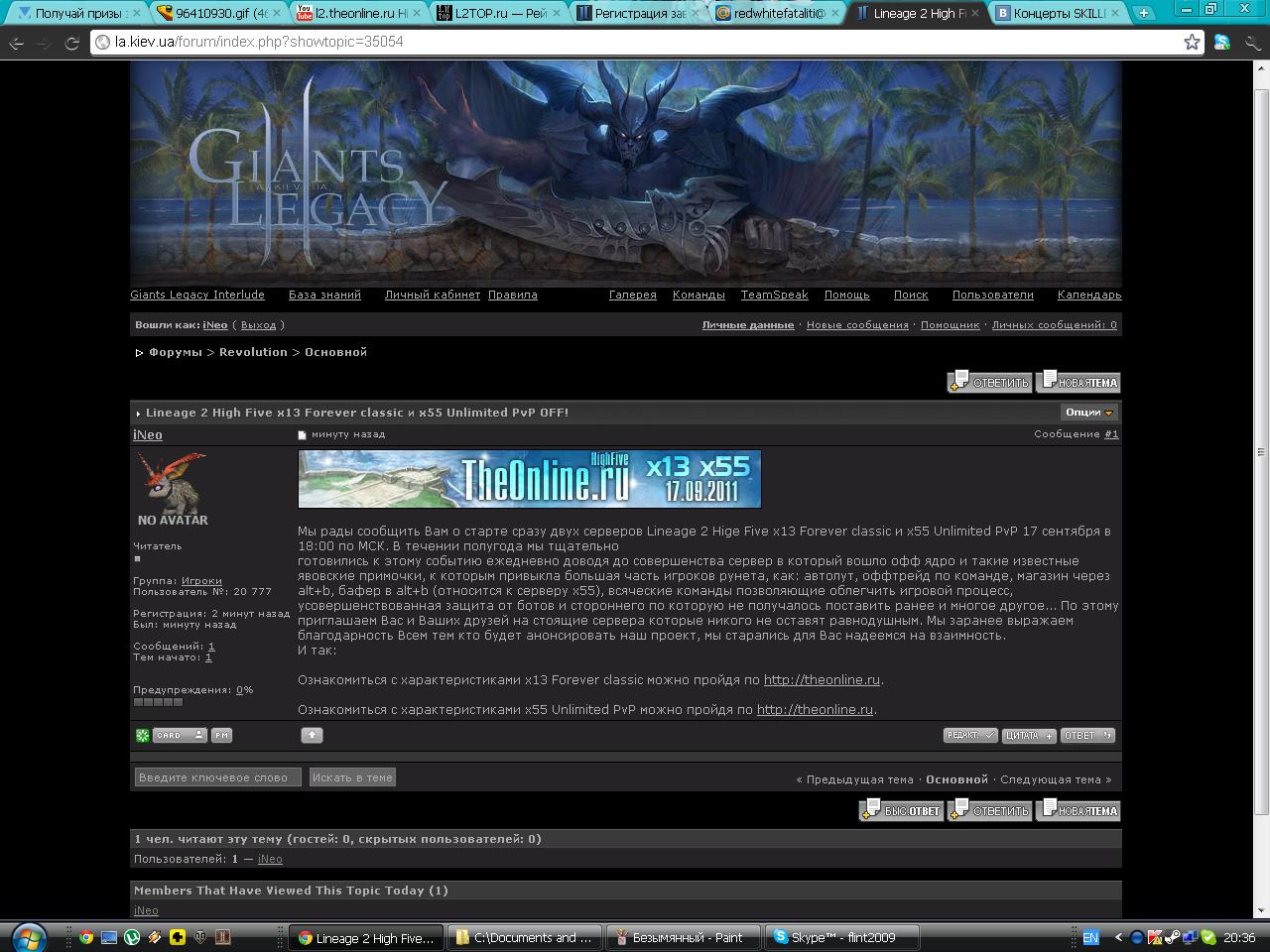
Task: Click the browser address bar
Action: click(645, 43)
